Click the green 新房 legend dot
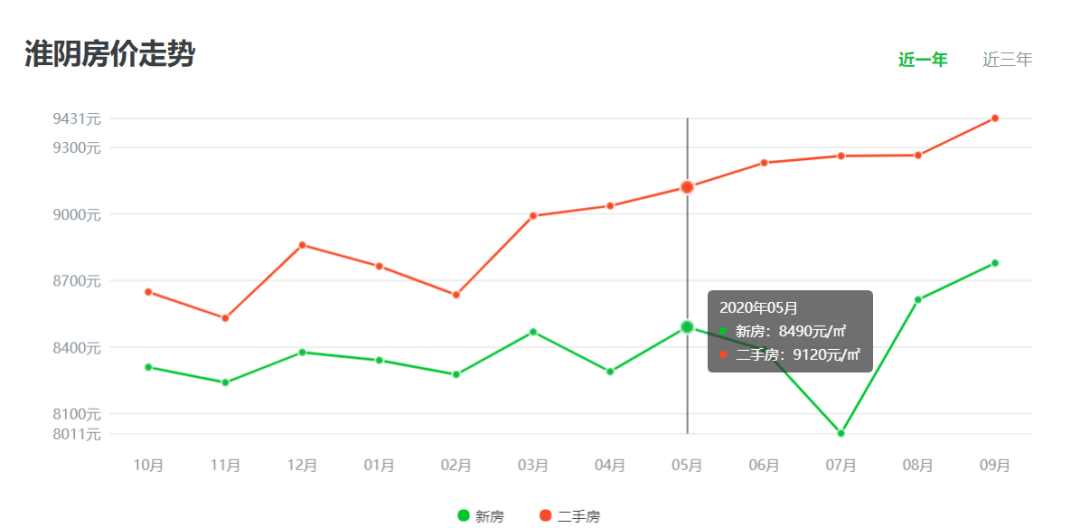This screenshot has width=1080, height=528. tap(464, 515)
